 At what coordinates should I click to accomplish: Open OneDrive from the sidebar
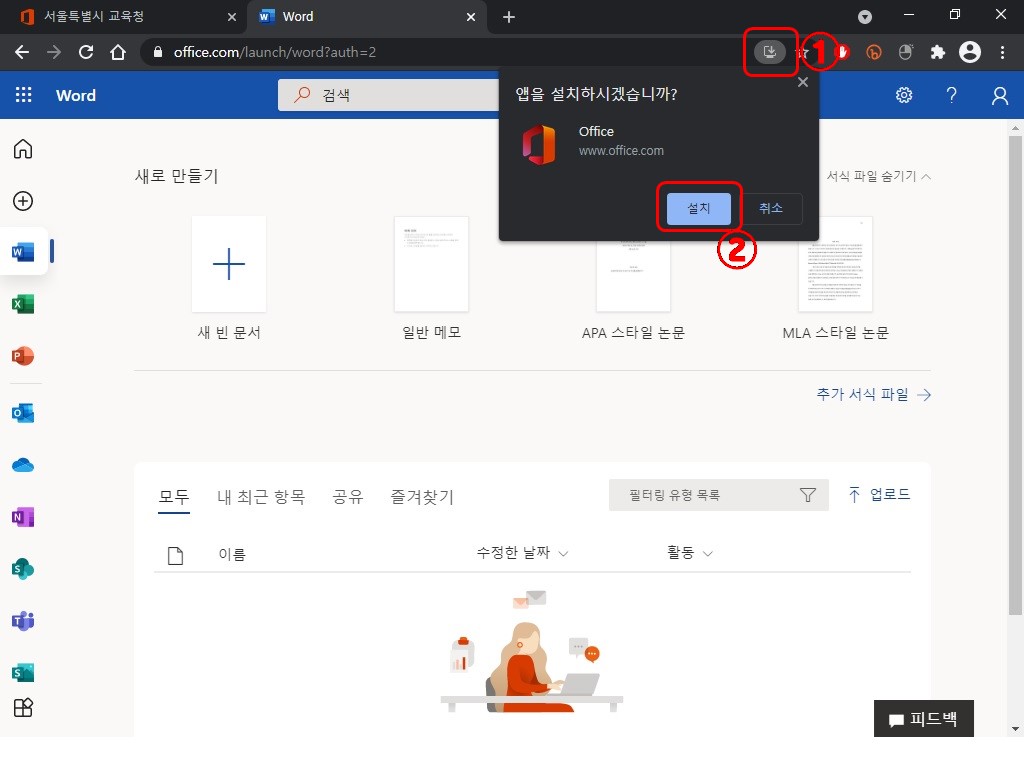pyautogui.click(x=23, y=465)
